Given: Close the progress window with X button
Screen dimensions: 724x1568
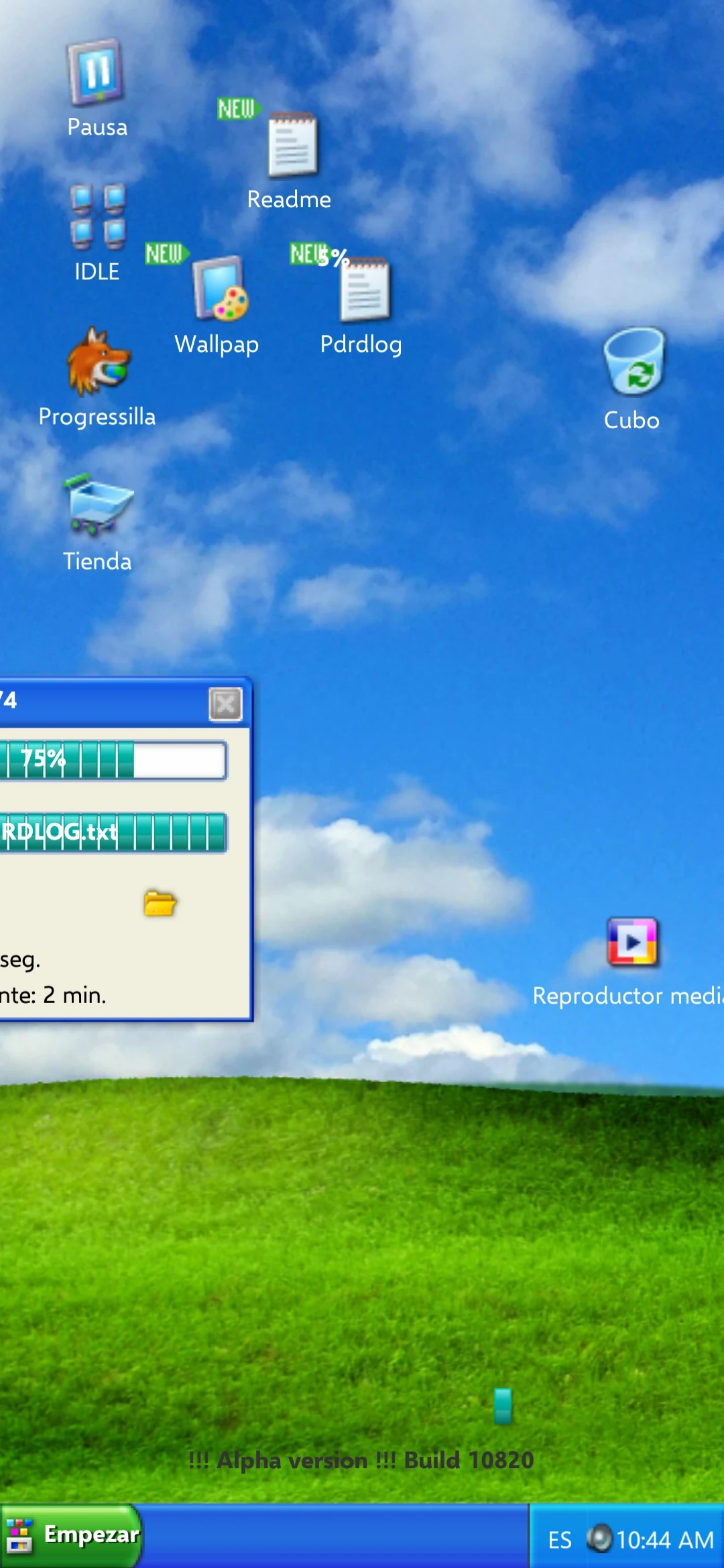Looking at the screenshot, I should [225, 704].
